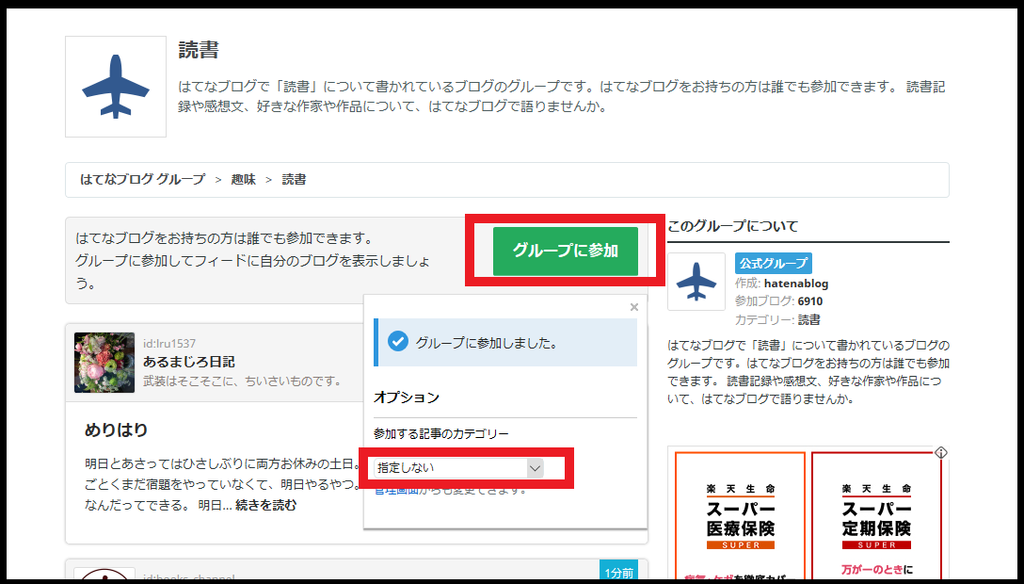This screenshot has width=1024, height=584.
Task: Click the id:Iru1537 user text
Action: coord(169,344)
